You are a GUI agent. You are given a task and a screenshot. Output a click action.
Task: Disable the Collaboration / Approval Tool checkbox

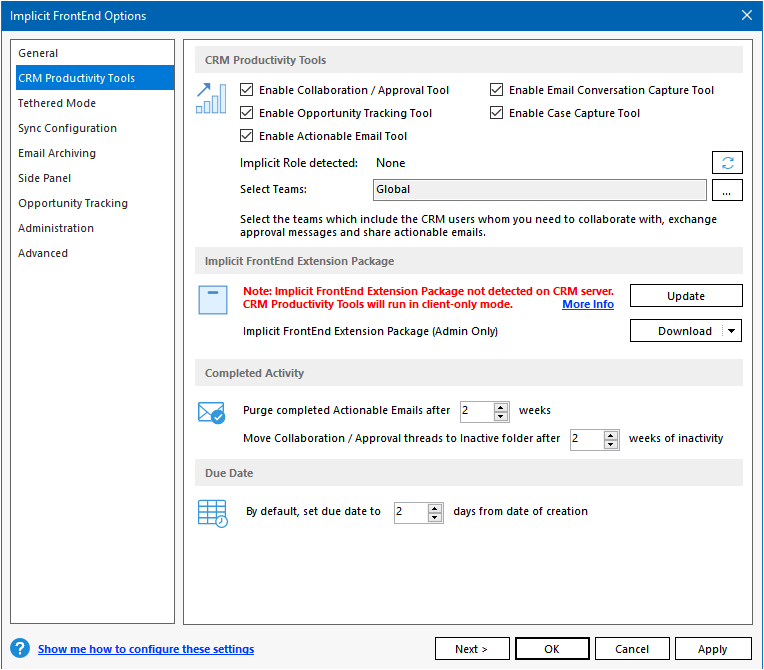coord(247,90)
